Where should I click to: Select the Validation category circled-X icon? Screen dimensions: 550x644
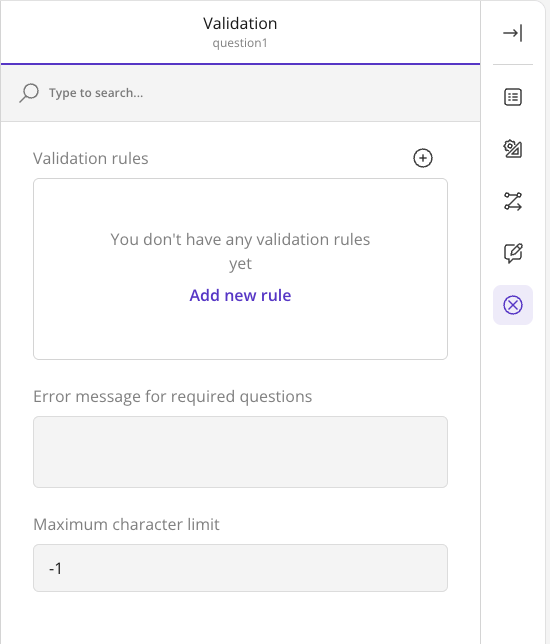(513, 305)
